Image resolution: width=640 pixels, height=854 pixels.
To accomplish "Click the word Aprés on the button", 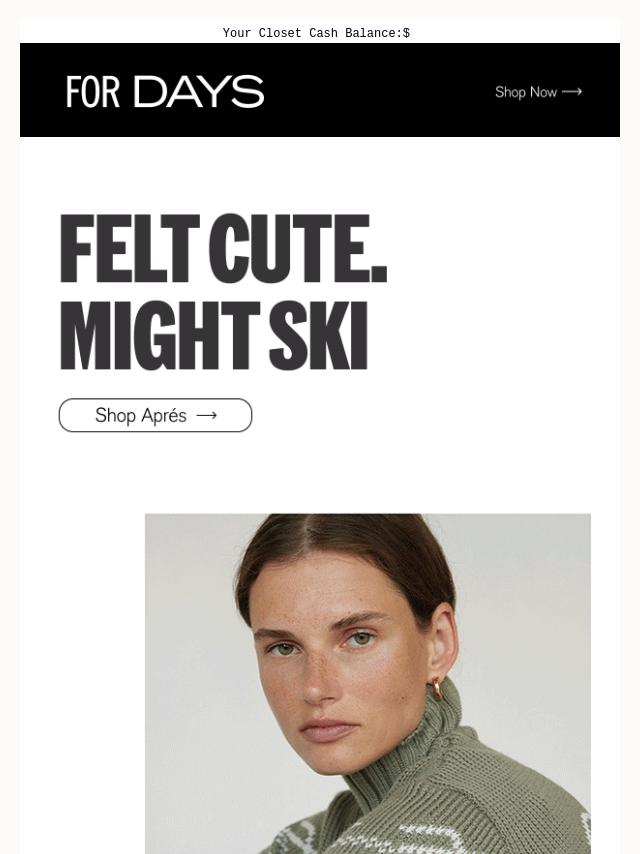I will tap(163, 416).
